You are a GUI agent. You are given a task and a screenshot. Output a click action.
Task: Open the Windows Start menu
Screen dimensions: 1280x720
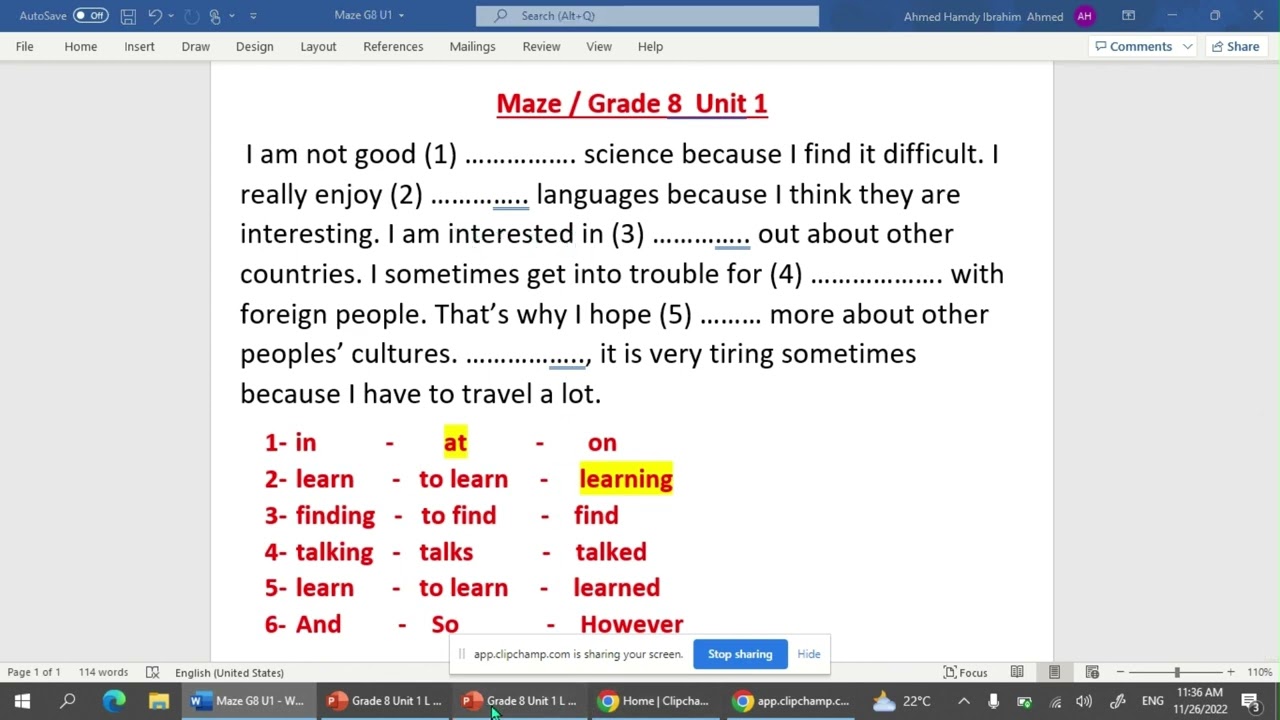[22, 701]
